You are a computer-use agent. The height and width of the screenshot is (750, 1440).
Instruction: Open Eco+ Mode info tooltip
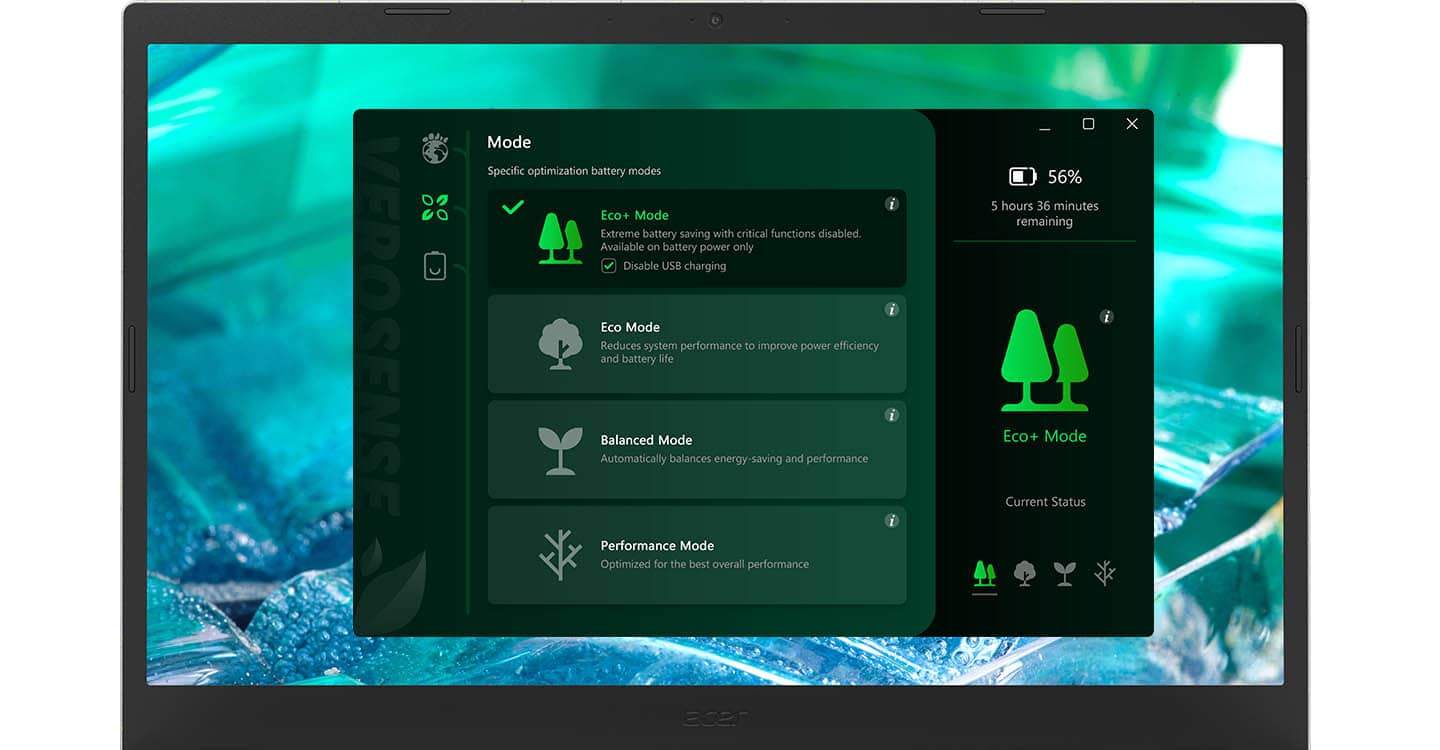click(x=891, y=203)
